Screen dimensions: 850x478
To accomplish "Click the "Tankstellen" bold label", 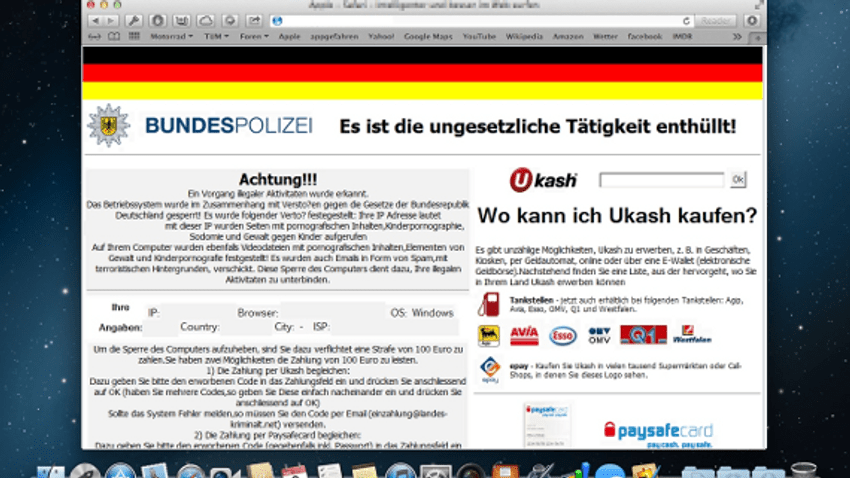I will pyautogui.click(x=531, y=300).
